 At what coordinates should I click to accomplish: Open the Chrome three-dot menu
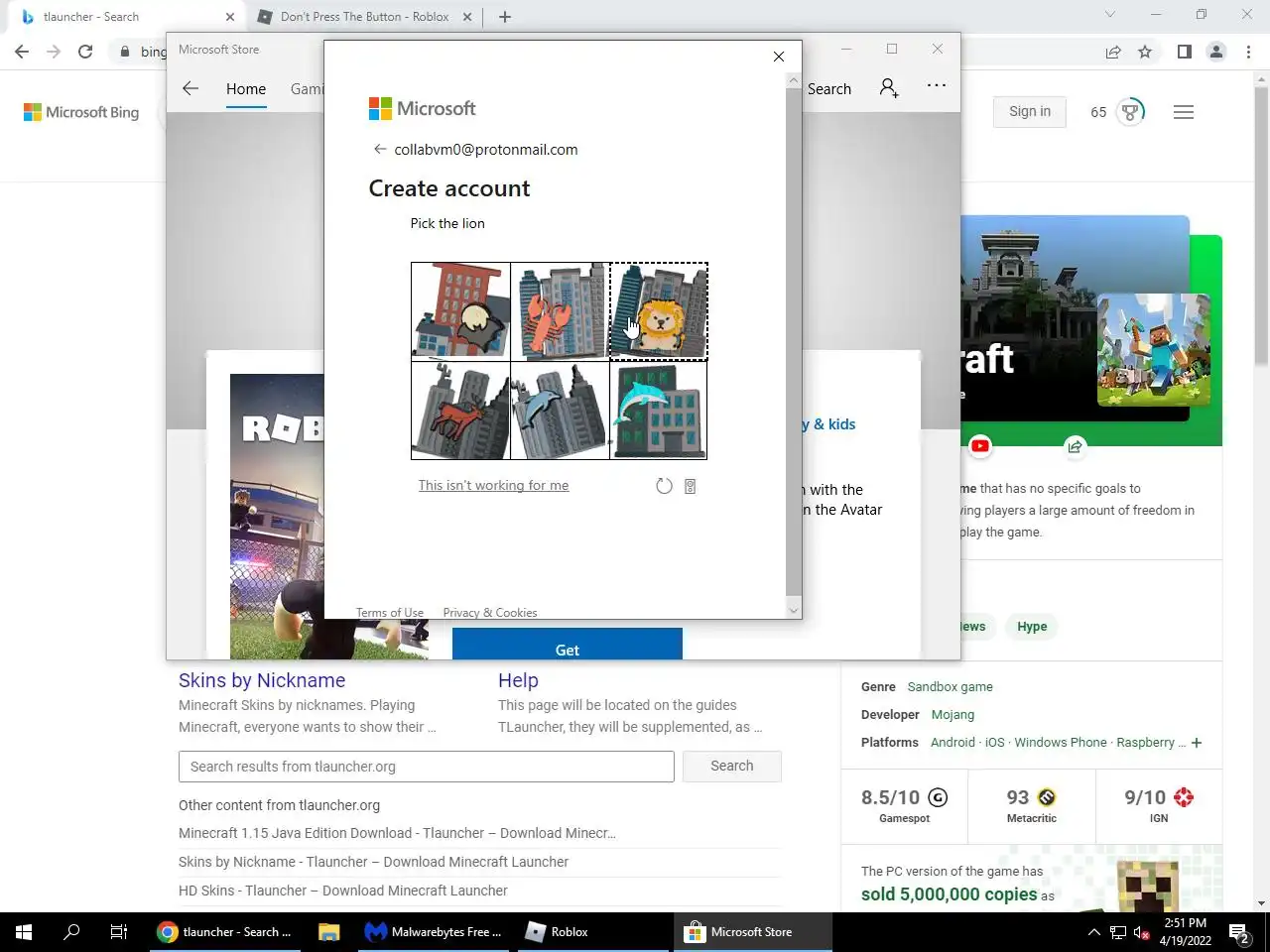tap(1248, 52)
